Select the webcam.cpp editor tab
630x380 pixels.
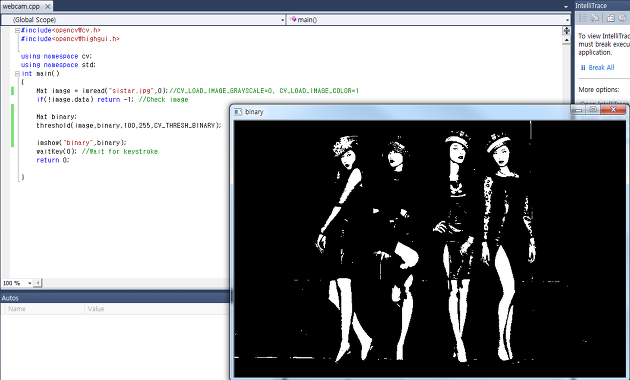21,6
